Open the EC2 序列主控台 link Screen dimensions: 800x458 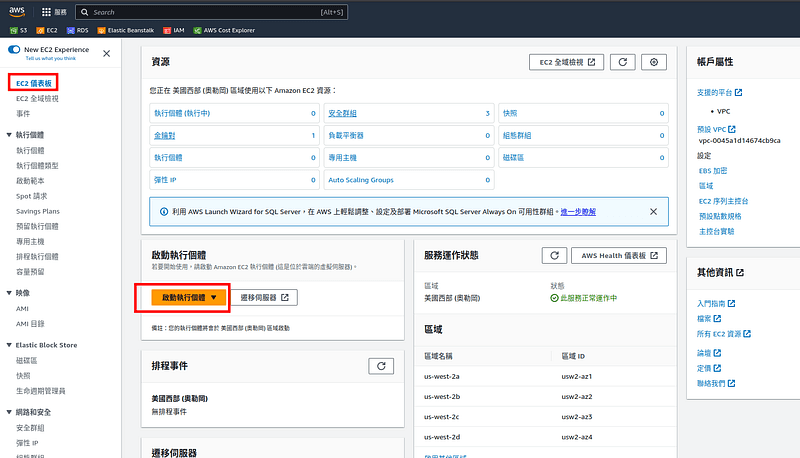point(723,201)
